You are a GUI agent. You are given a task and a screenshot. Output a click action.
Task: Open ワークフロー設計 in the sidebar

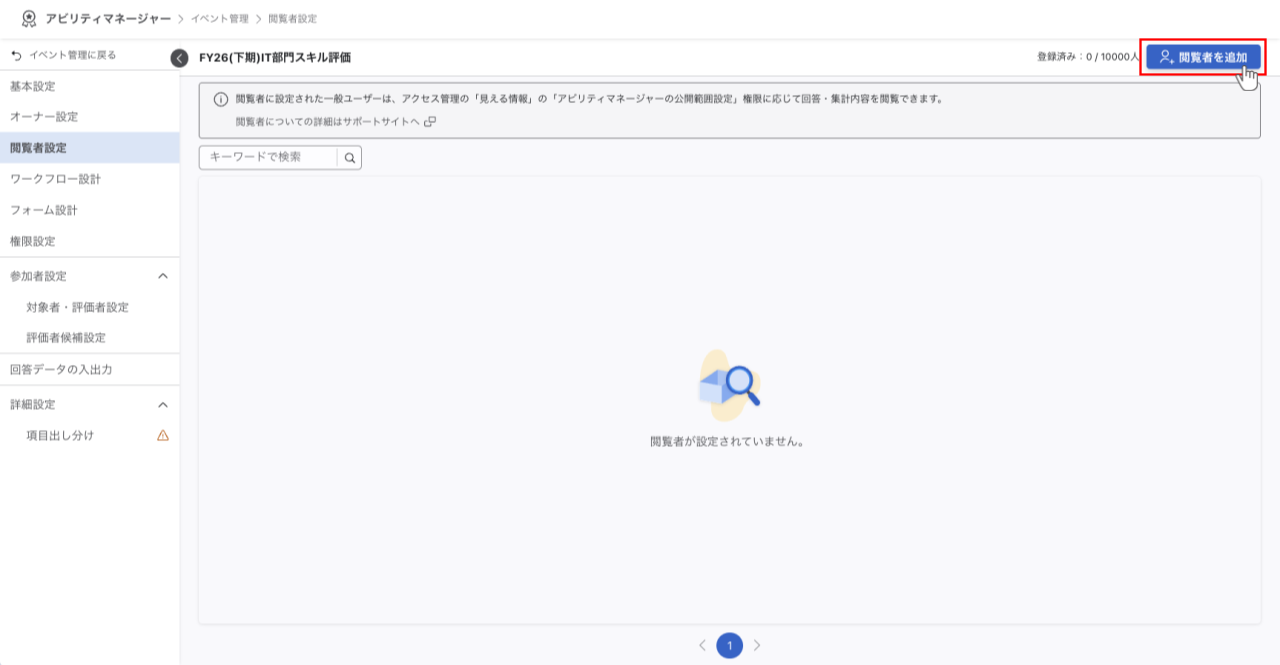90,179
